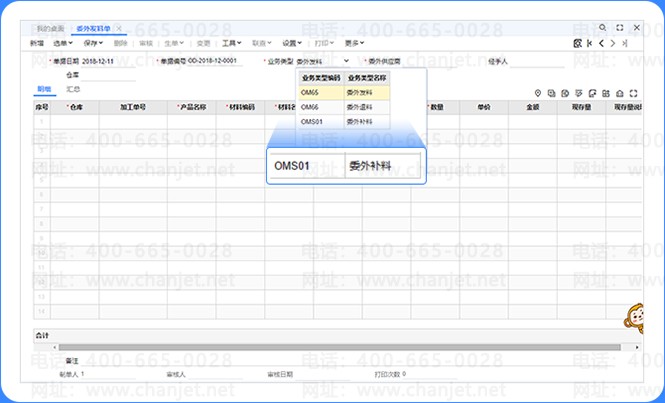
Task: Click the 业务类型编码 dropdown column header
Action: point(321,78)
